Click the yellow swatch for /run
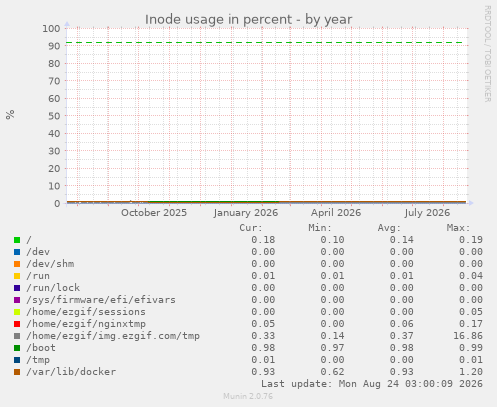 tap(17, 276)
